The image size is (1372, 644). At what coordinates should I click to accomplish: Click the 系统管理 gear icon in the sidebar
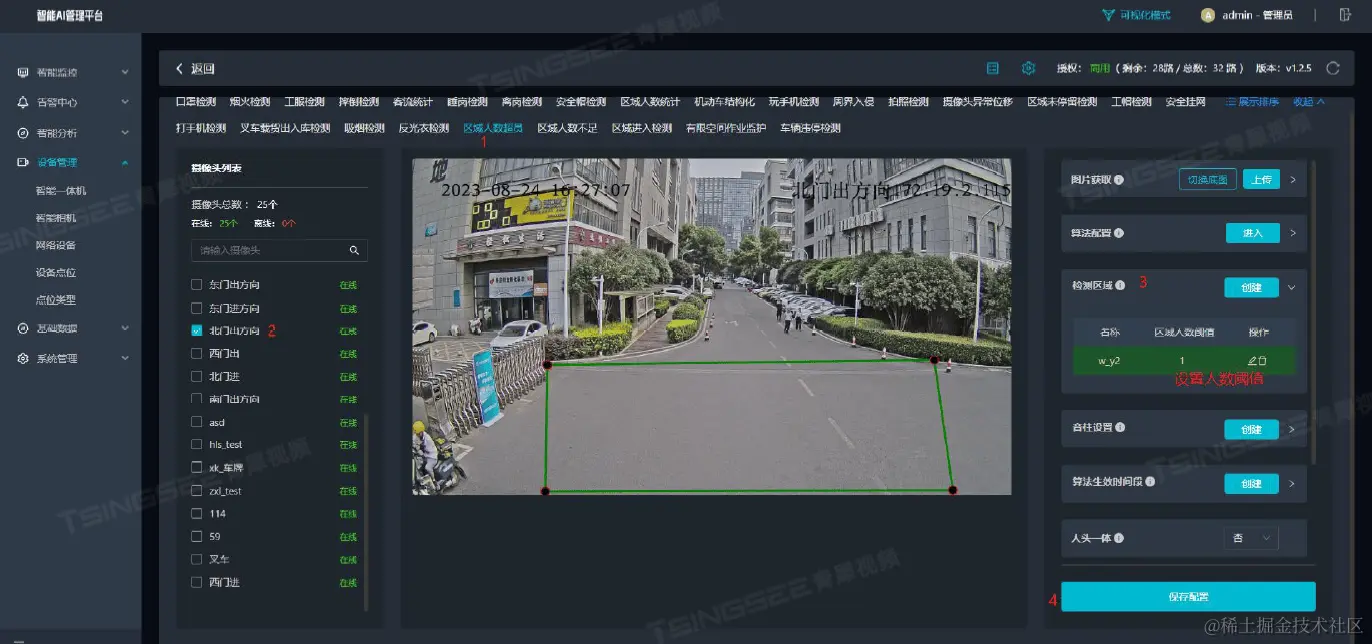(23, 358)
